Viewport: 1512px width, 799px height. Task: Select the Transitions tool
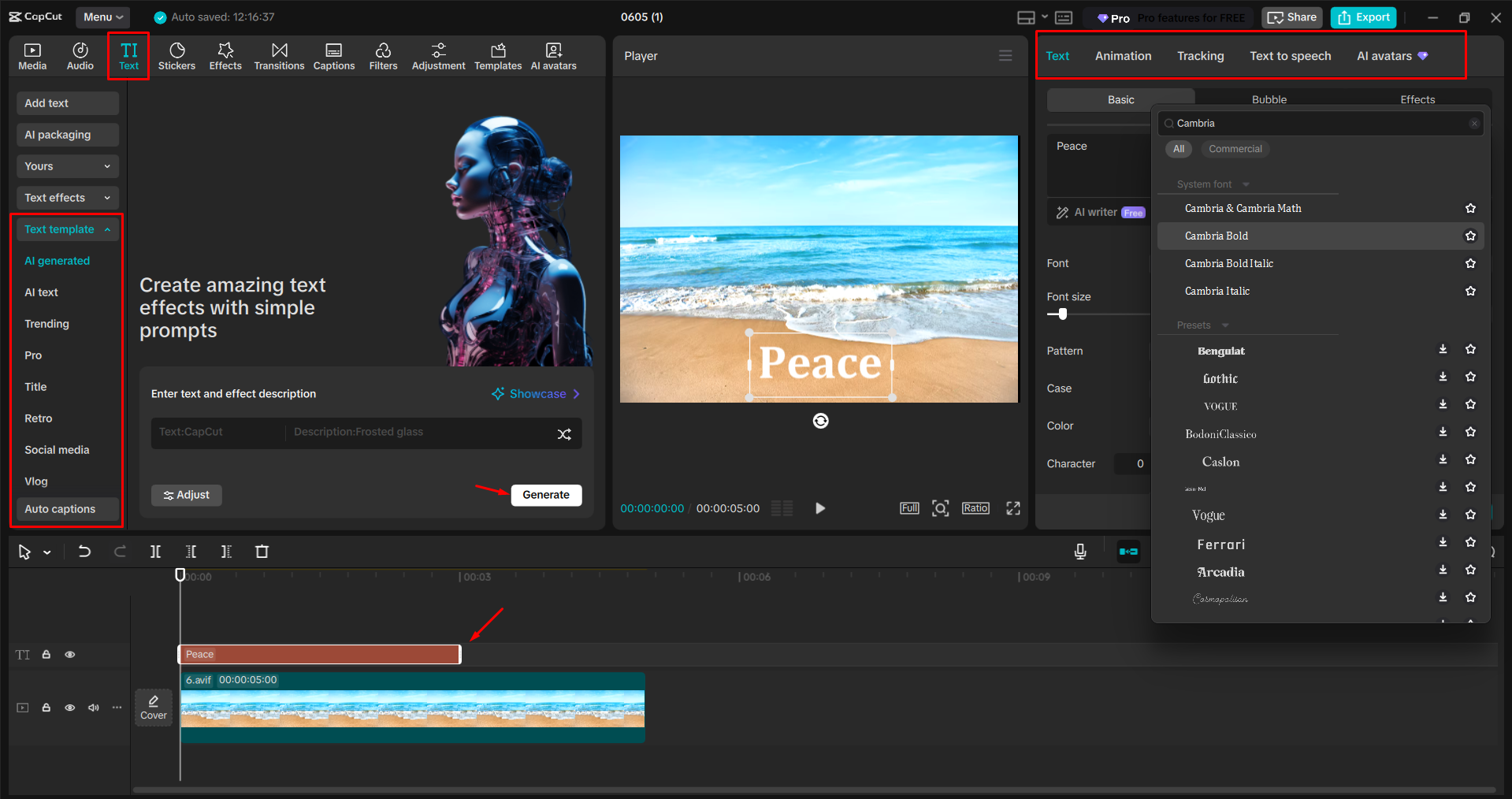[279, 55]
